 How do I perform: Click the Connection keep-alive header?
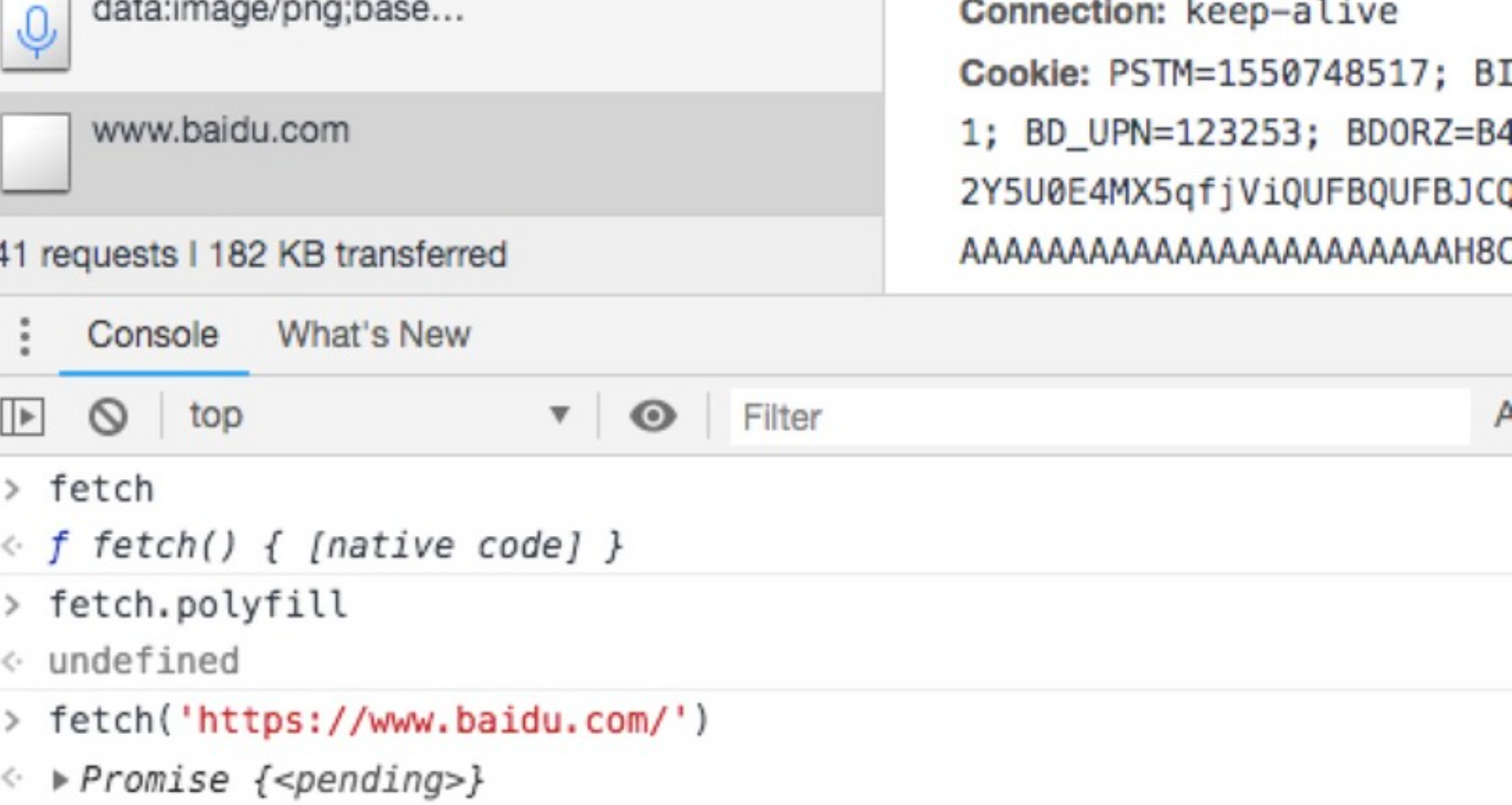[x=1177, y=13]
